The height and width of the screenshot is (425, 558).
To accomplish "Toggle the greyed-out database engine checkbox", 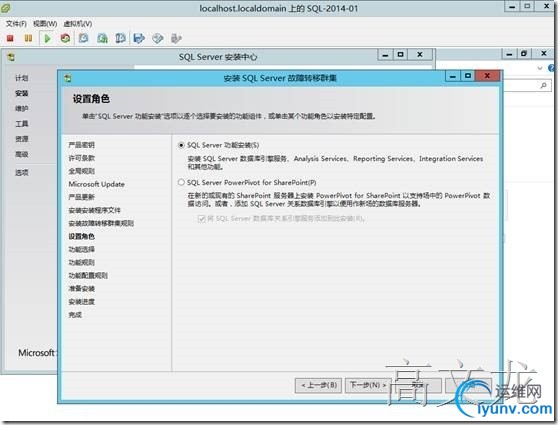I will (x=201, y=219).
